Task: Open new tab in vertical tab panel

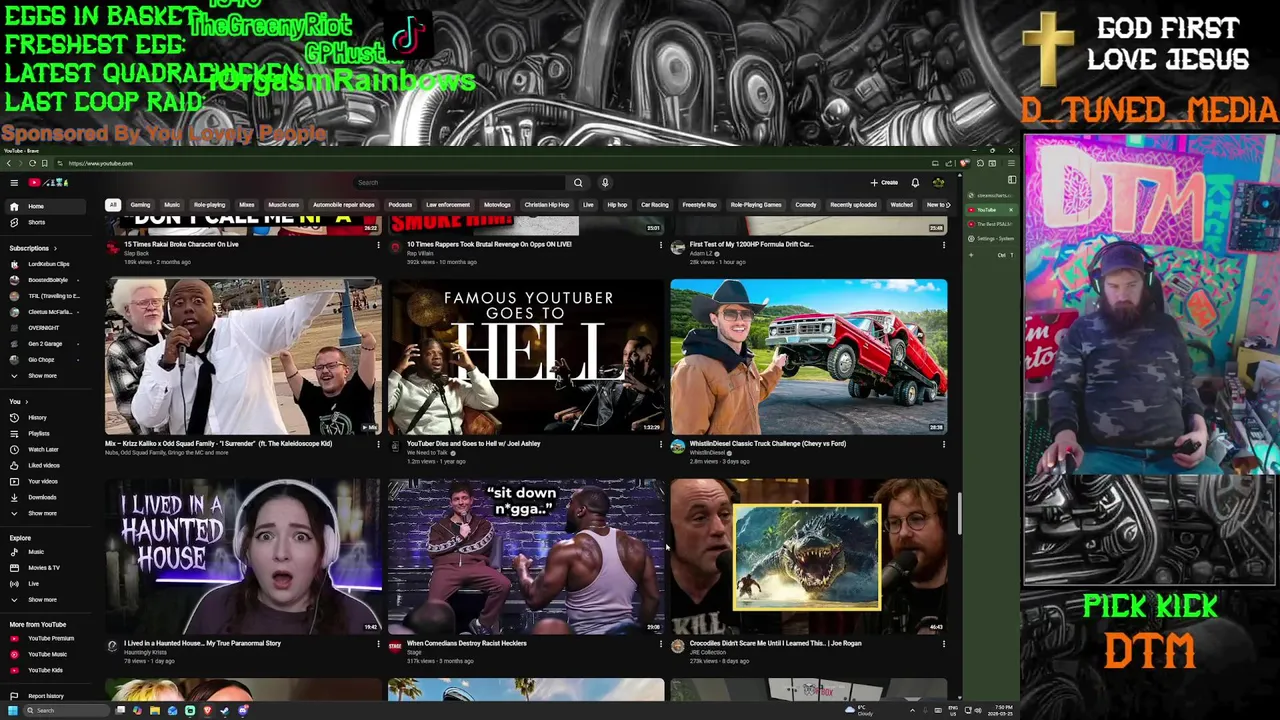Action: point(971,255)
